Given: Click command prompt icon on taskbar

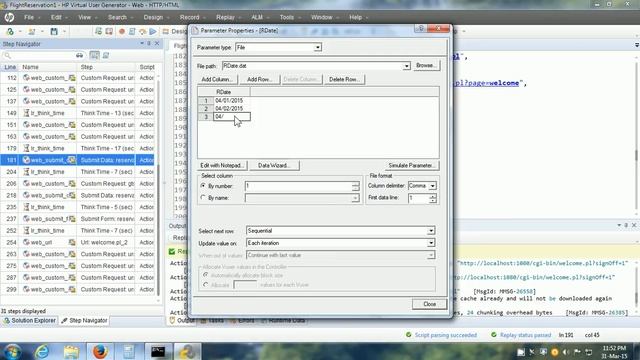Looking at the screenshot, I should click(158, 351).
